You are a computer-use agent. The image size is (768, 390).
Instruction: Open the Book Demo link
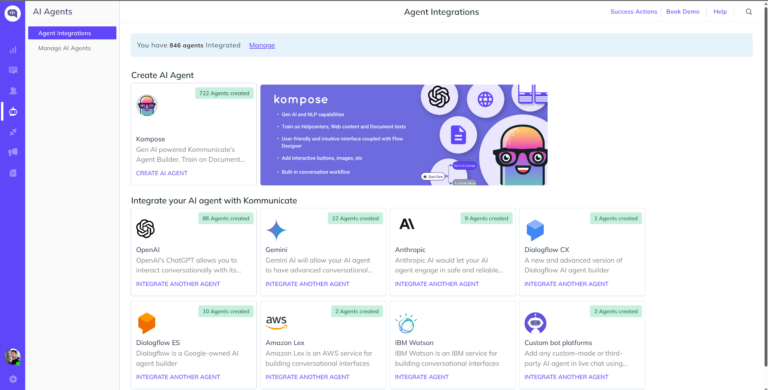683,12
